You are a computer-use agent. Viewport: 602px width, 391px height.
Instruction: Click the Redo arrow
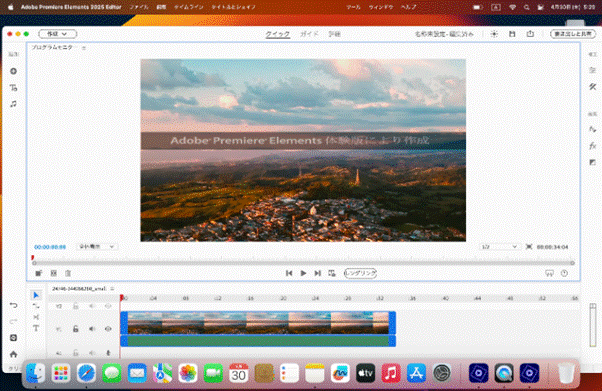click(13, 321)
